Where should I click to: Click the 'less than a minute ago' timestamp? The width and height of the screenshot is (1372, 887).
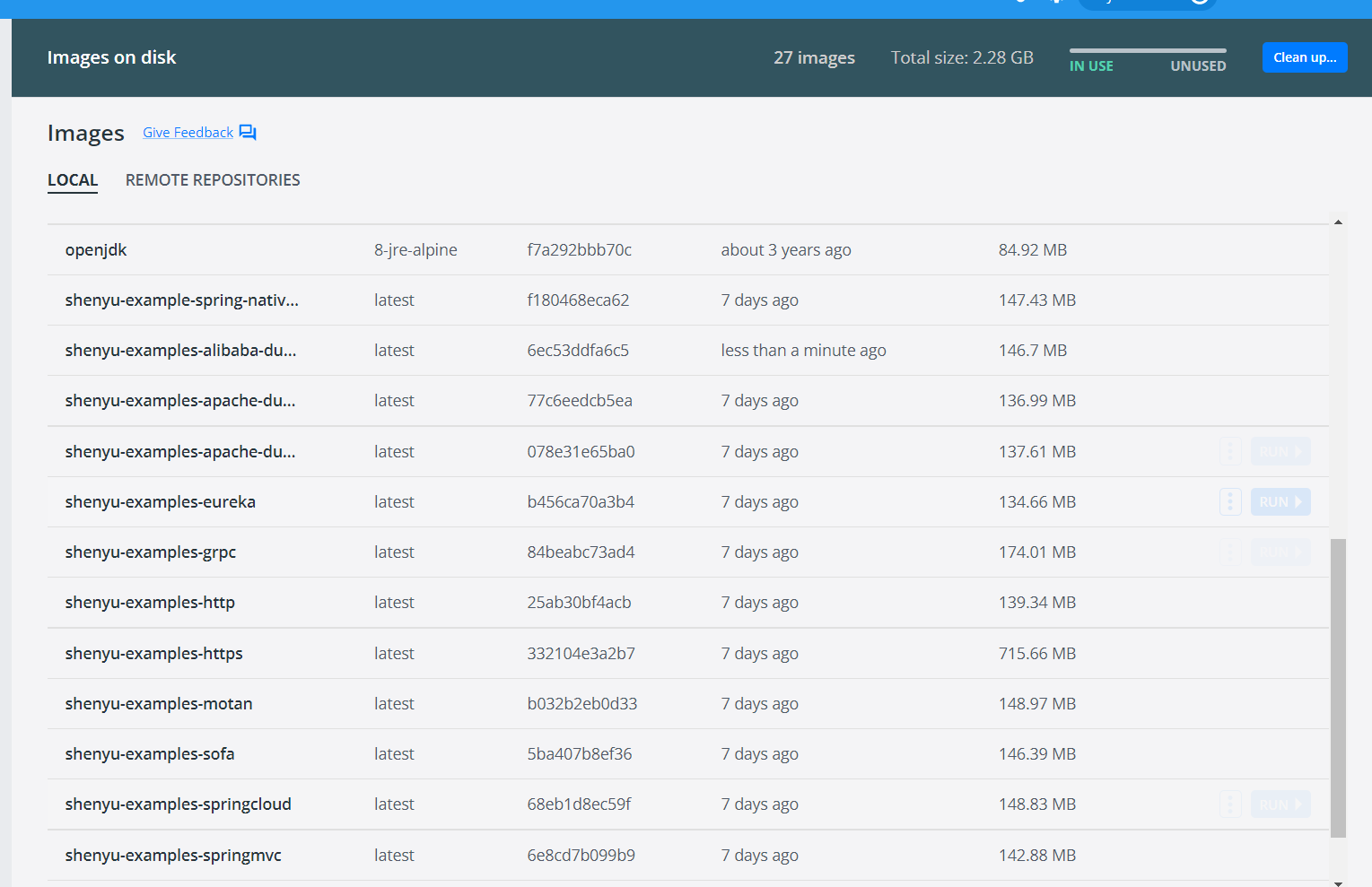click(803, 351)
